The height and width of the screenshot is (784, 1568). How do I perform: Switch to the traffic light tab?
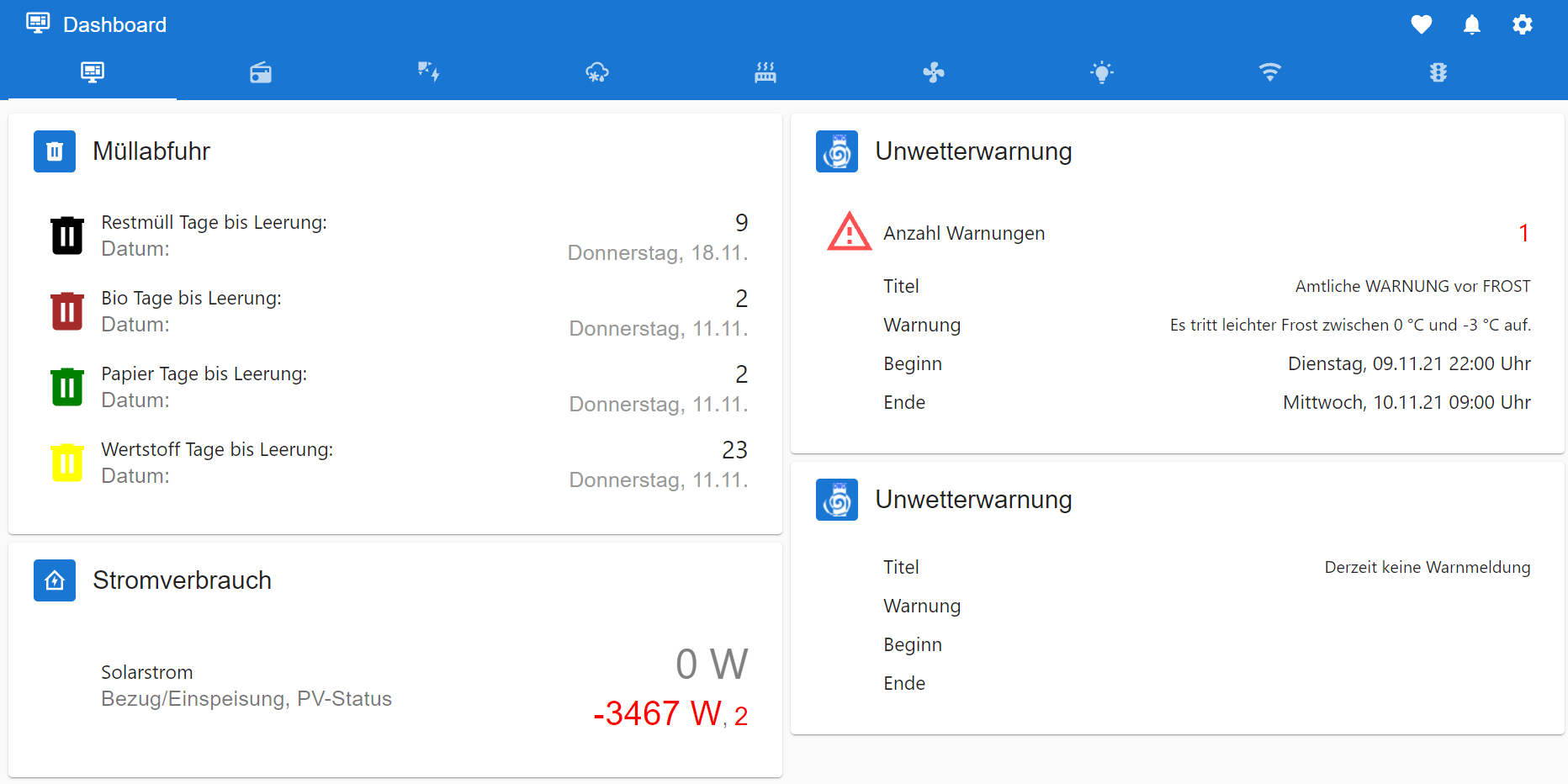coord(1438,72)
